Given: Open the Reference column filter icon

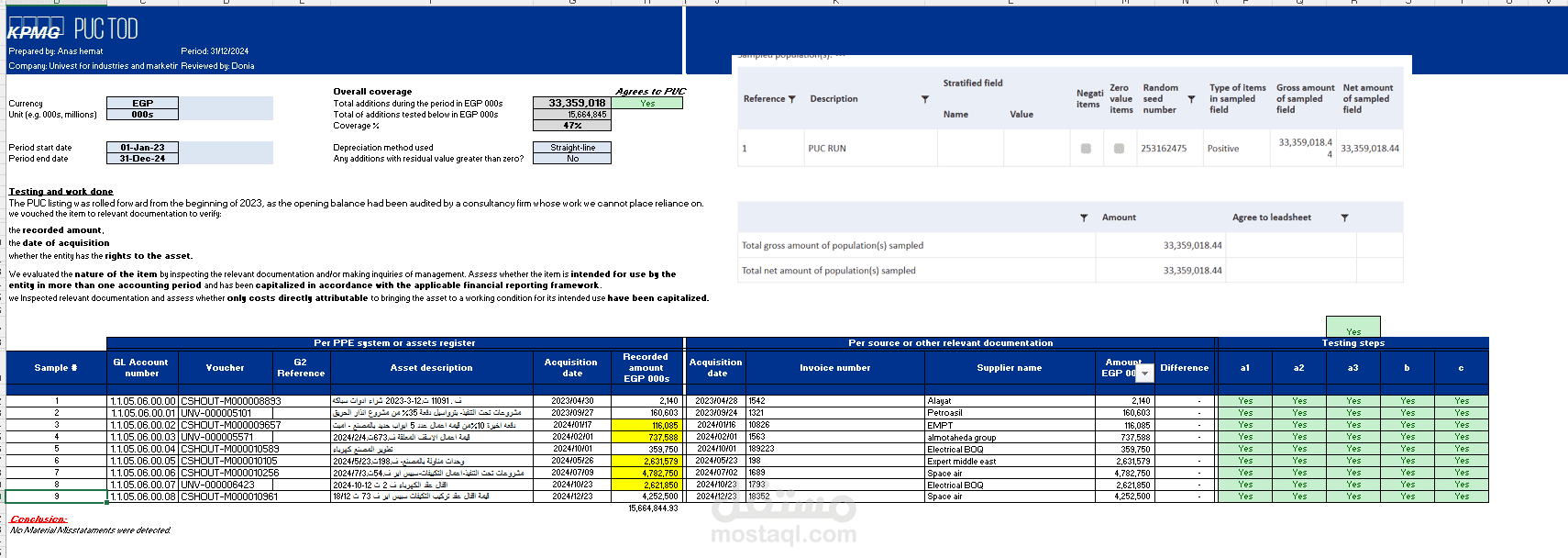Looking at the screenshot, I should [791, 99].
